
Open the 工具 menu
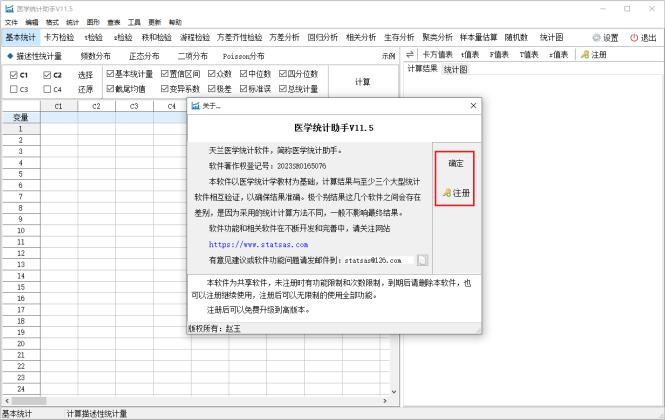tap(134, 22)
